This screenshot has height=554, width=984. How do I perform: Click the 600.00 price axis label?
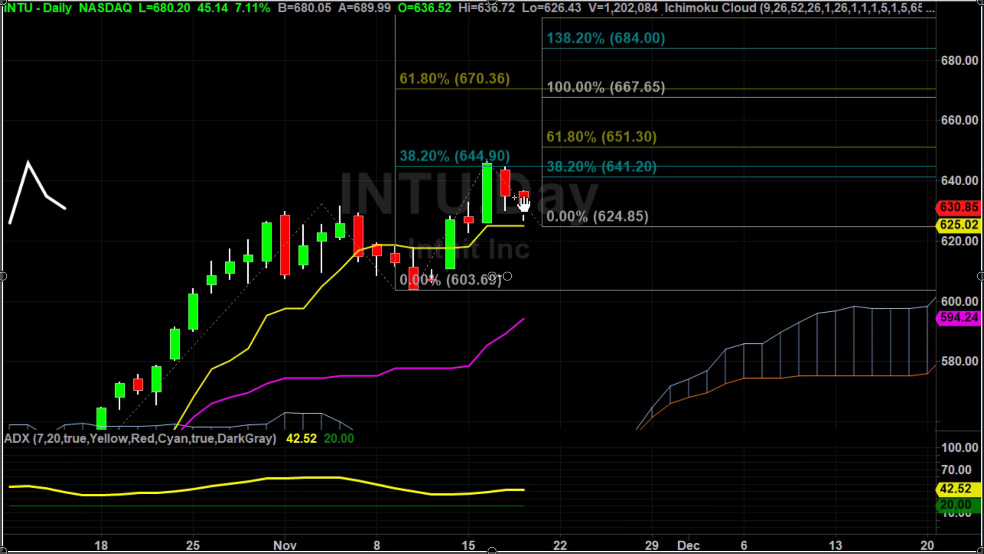click(960, 301)
